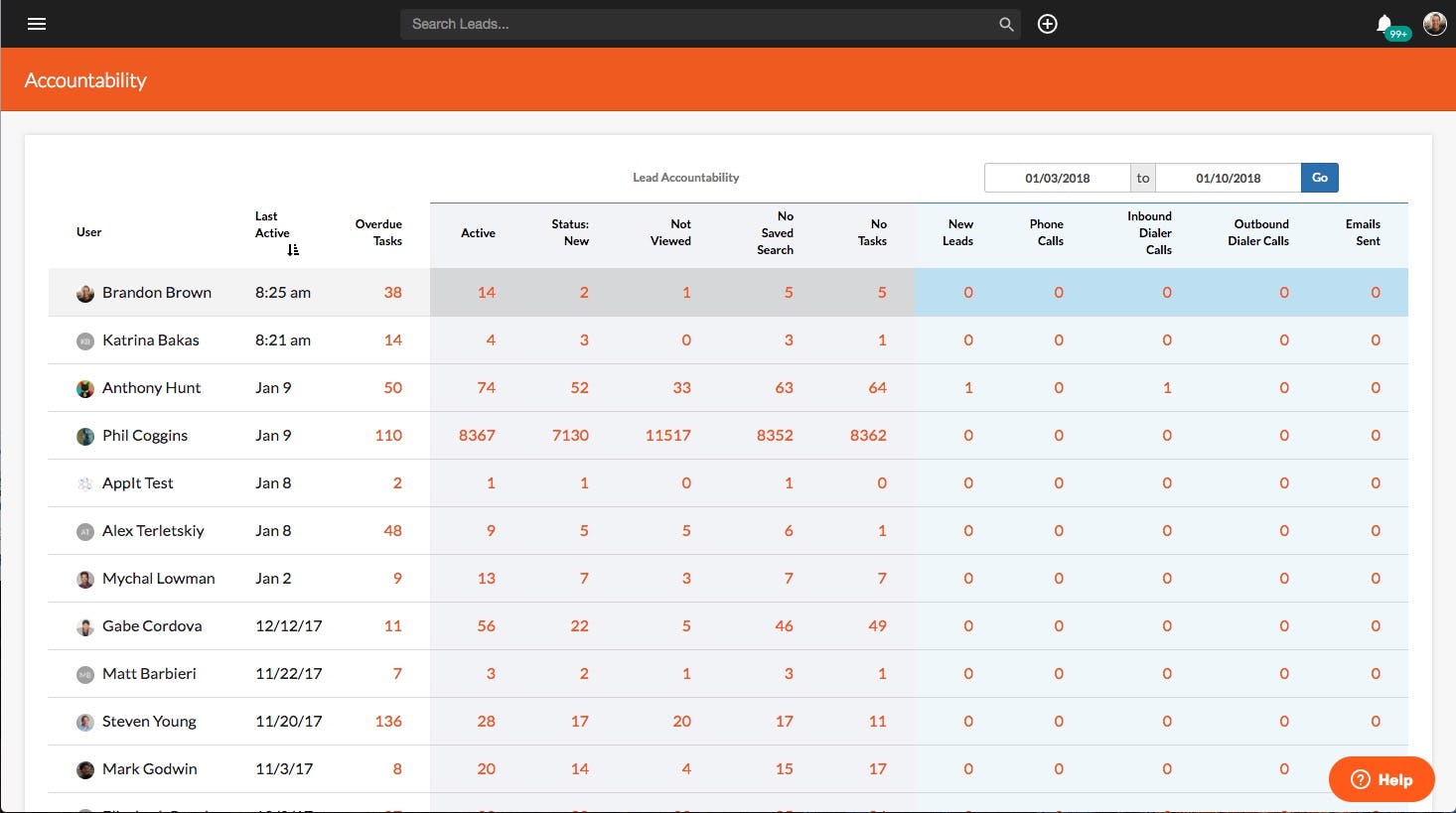Click the add new lead plus icon
This screenshot has width=1456, height=813.
point(1047,24)
